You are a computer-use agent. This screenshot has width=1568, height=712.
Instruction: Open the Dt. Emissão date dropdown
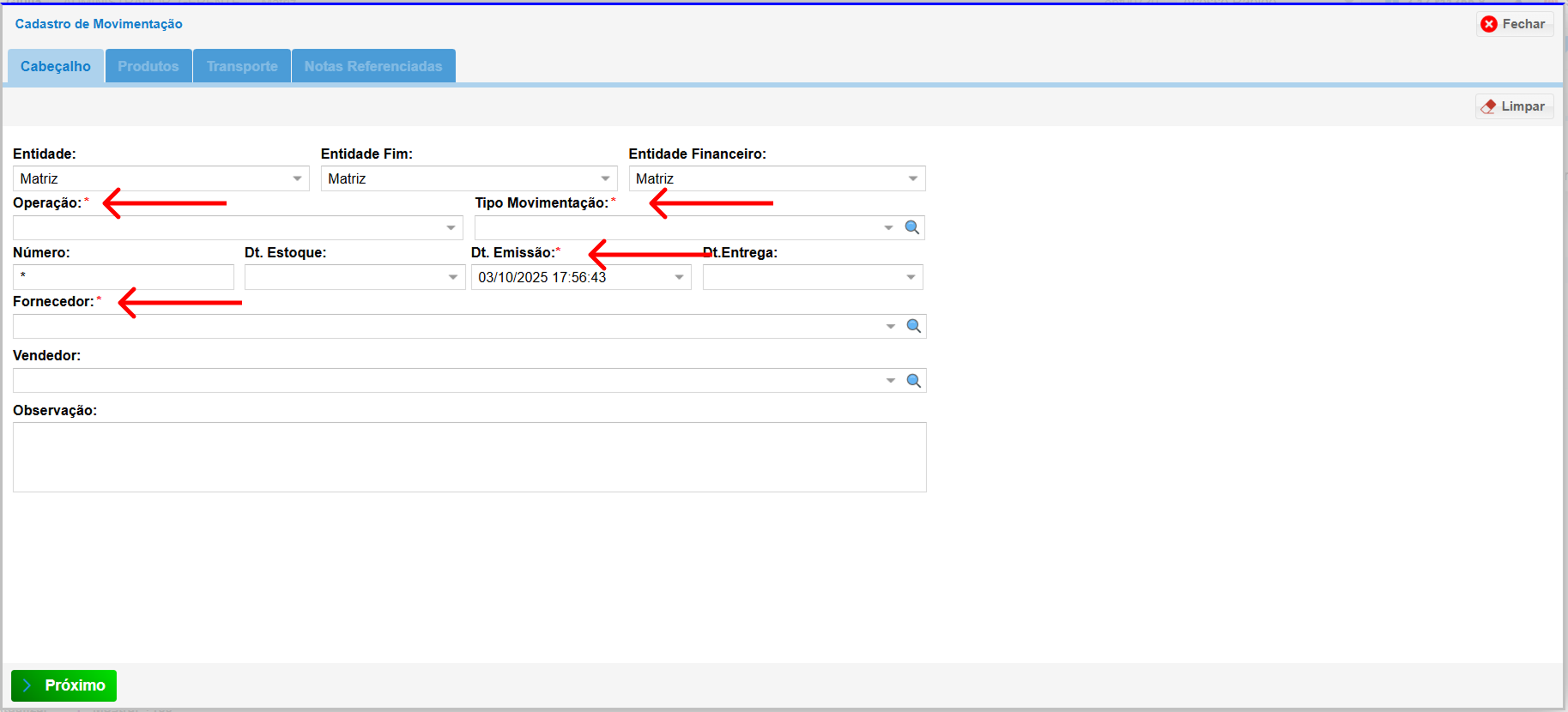pyautogui.click(x=680, y=277)
